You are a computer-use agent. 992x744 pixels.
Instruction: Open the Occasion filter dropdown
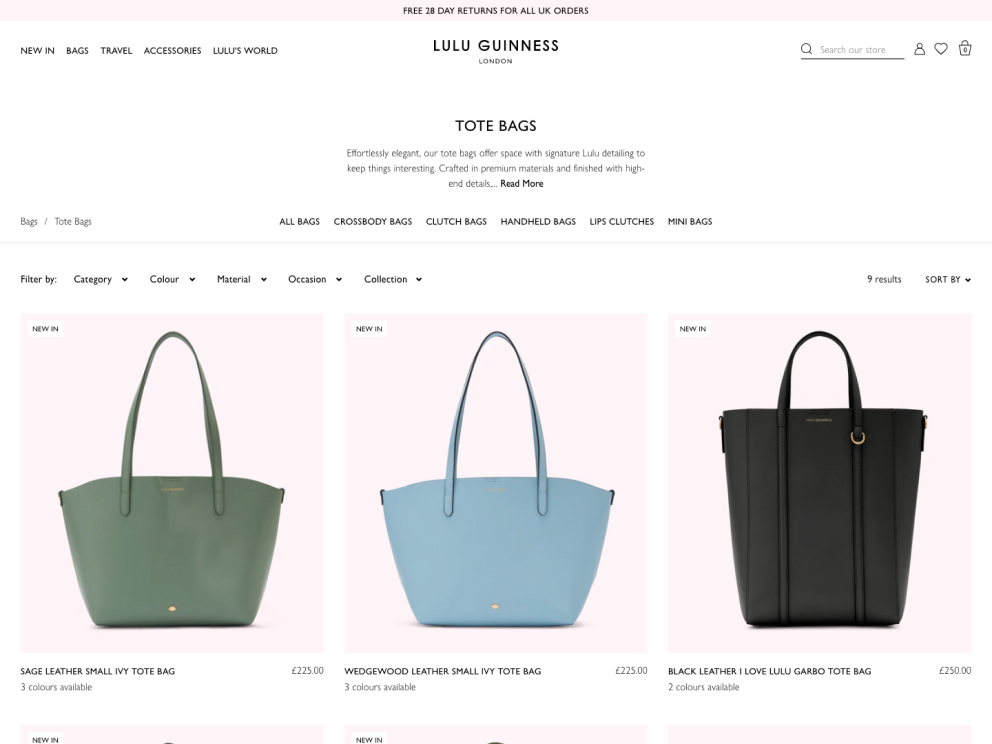tap(315, 279)
